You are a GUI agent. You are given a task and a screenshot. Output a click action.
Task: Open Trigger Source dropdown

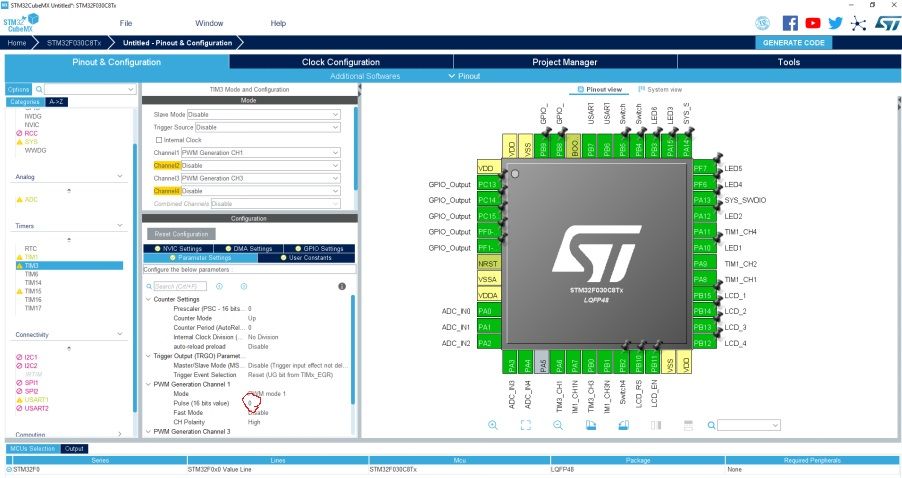tap(267, 127)
